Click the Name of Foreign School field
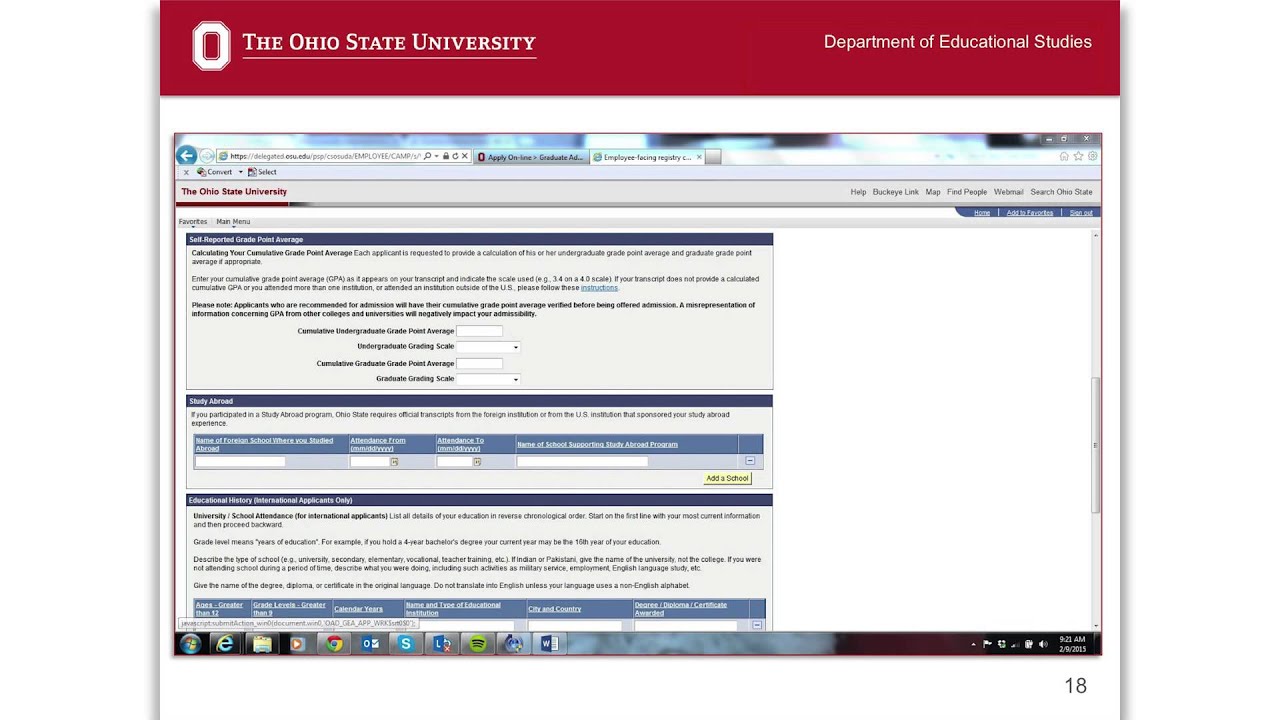The image size is (1280, 720). (240, 461)
